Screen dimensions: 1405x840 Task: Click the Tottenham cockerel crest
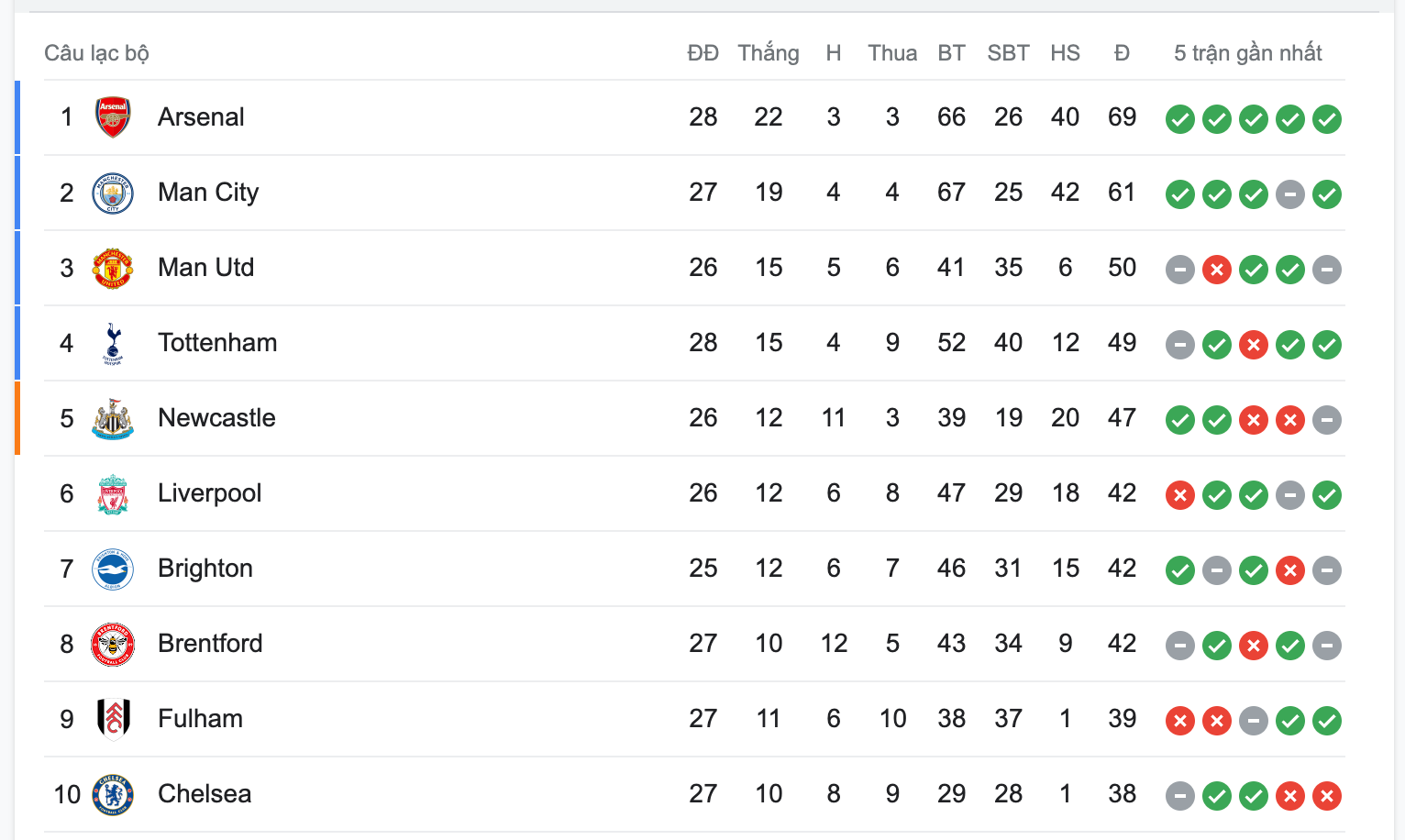113,343
